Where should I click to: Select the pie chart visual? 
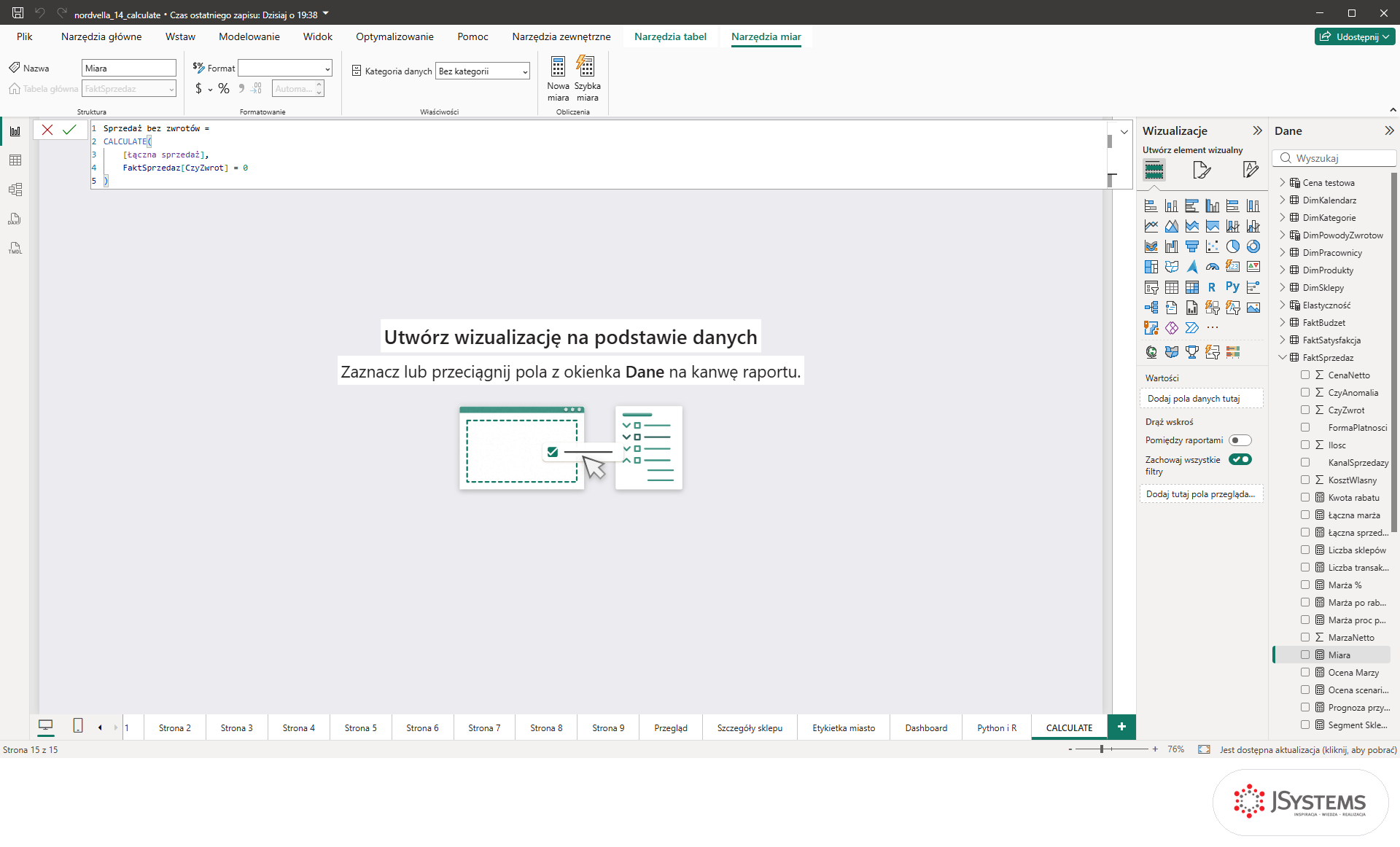[x=1232, y=246]
